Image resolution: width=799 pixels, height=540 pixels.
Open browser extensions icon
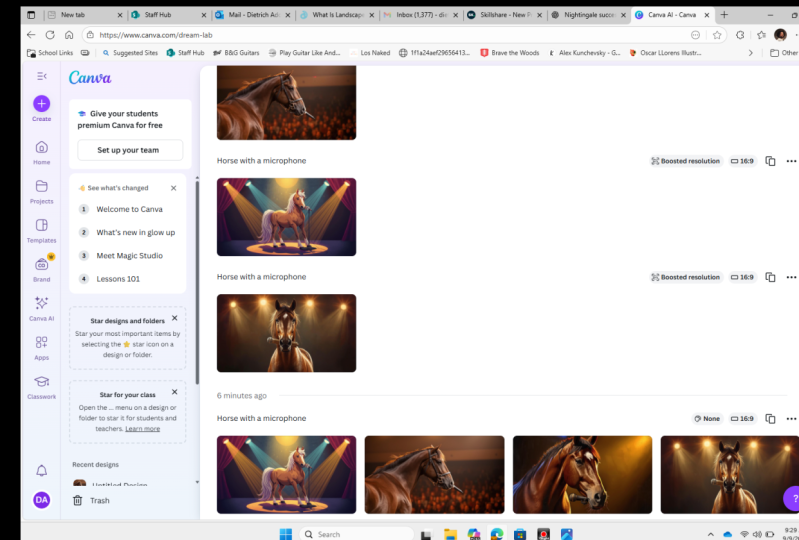click(740, 35)
